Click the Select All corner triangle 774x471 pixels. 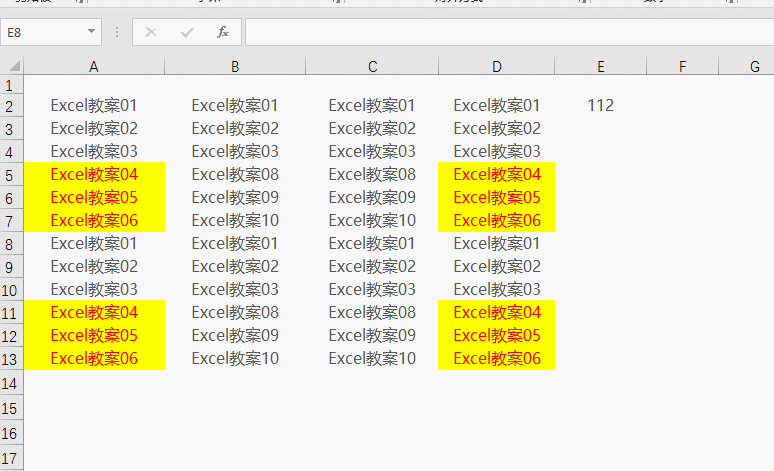point(15,66)
